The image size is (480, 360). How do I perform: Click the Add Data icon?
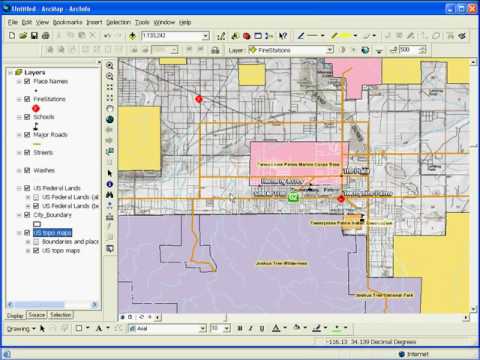click(132, 36)
